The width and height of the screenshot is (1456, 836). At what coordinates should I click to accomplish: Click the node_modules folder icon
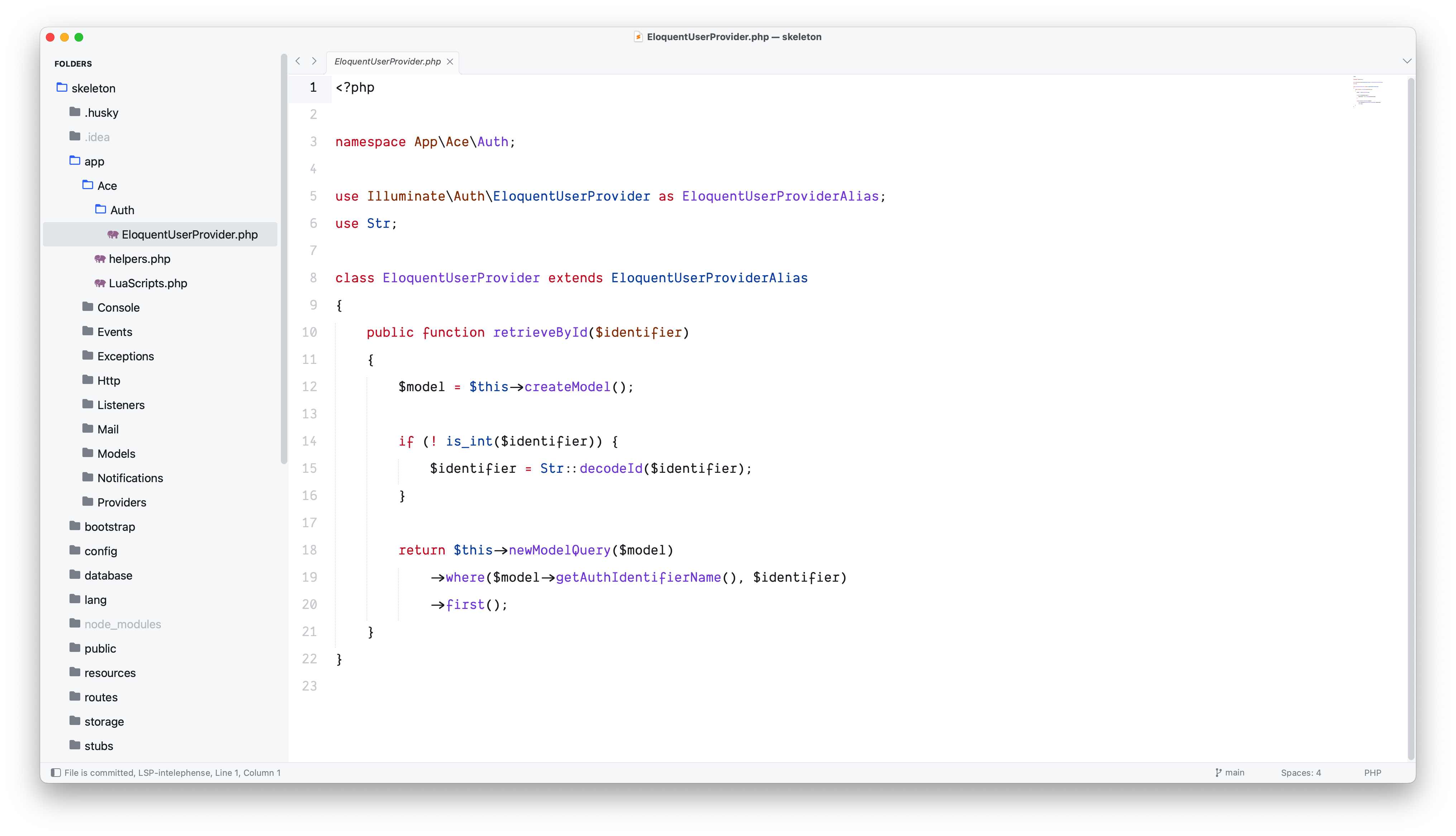pos(75,623)
